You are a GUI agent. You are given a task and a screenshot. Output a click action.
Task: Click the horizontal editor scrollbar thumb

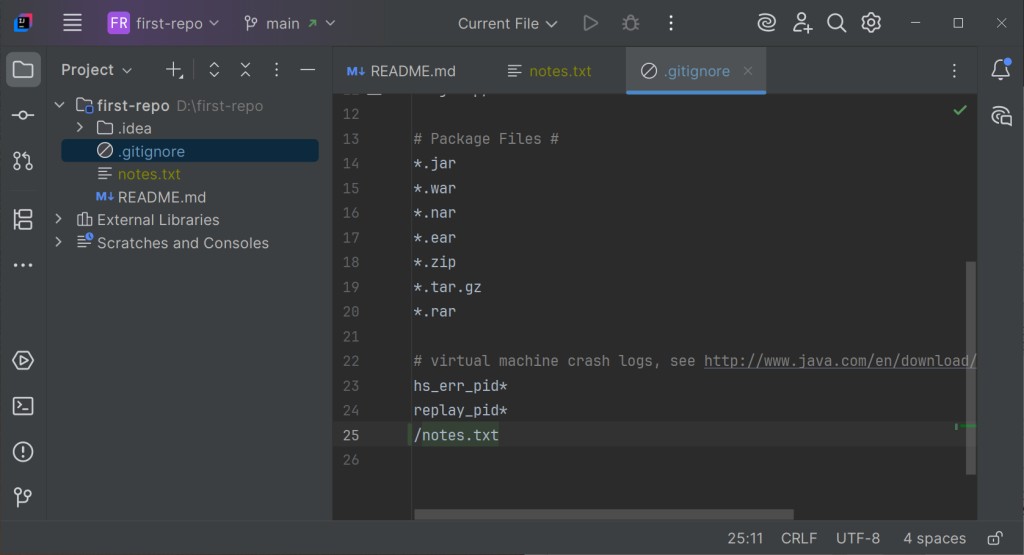603,515
